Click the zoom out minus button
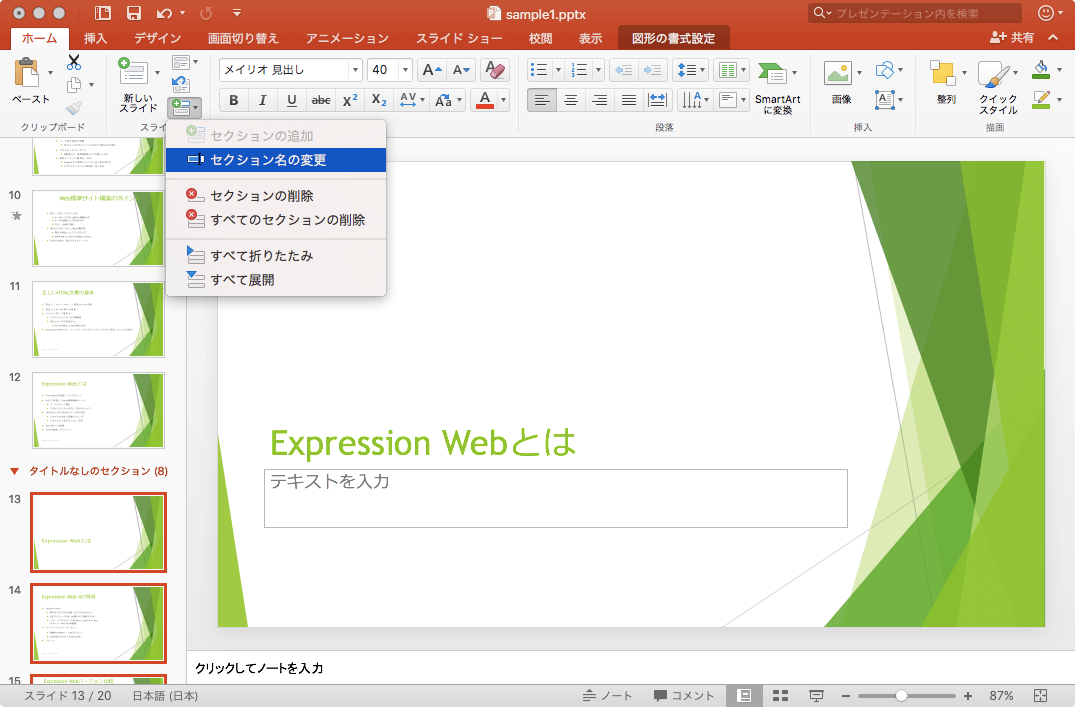 845,695
